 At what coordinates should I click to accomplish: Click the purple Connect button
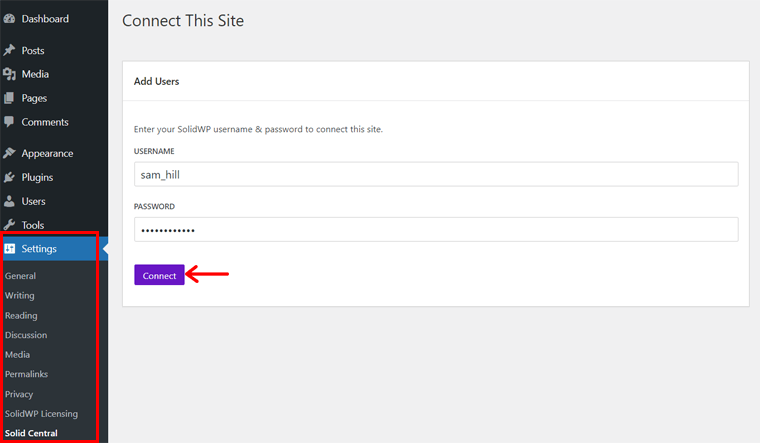159,275
